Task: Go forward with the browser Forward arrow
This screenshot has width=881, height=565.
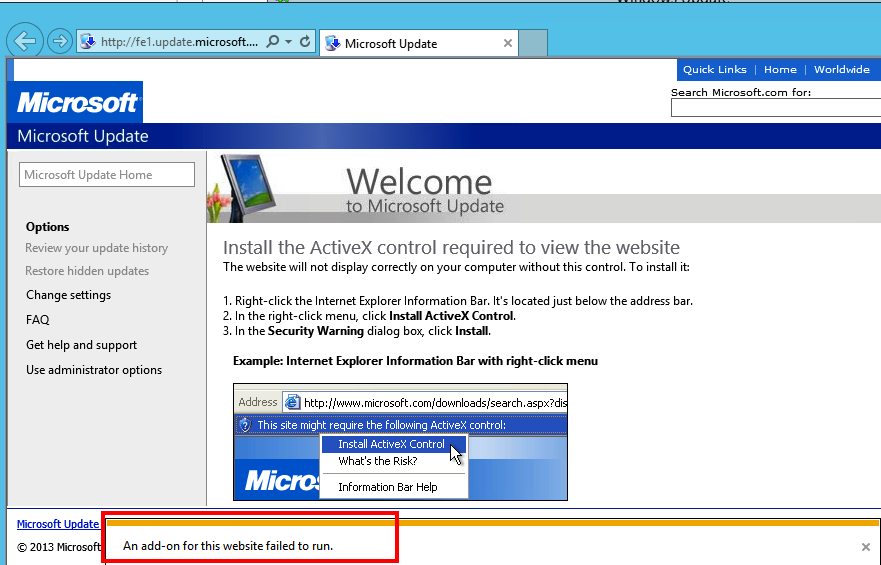Action: tap(60, 41)
